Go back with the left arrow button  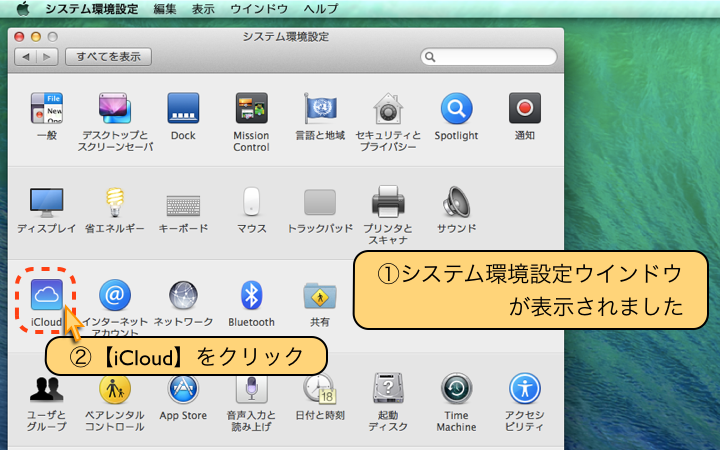[26, 57]
